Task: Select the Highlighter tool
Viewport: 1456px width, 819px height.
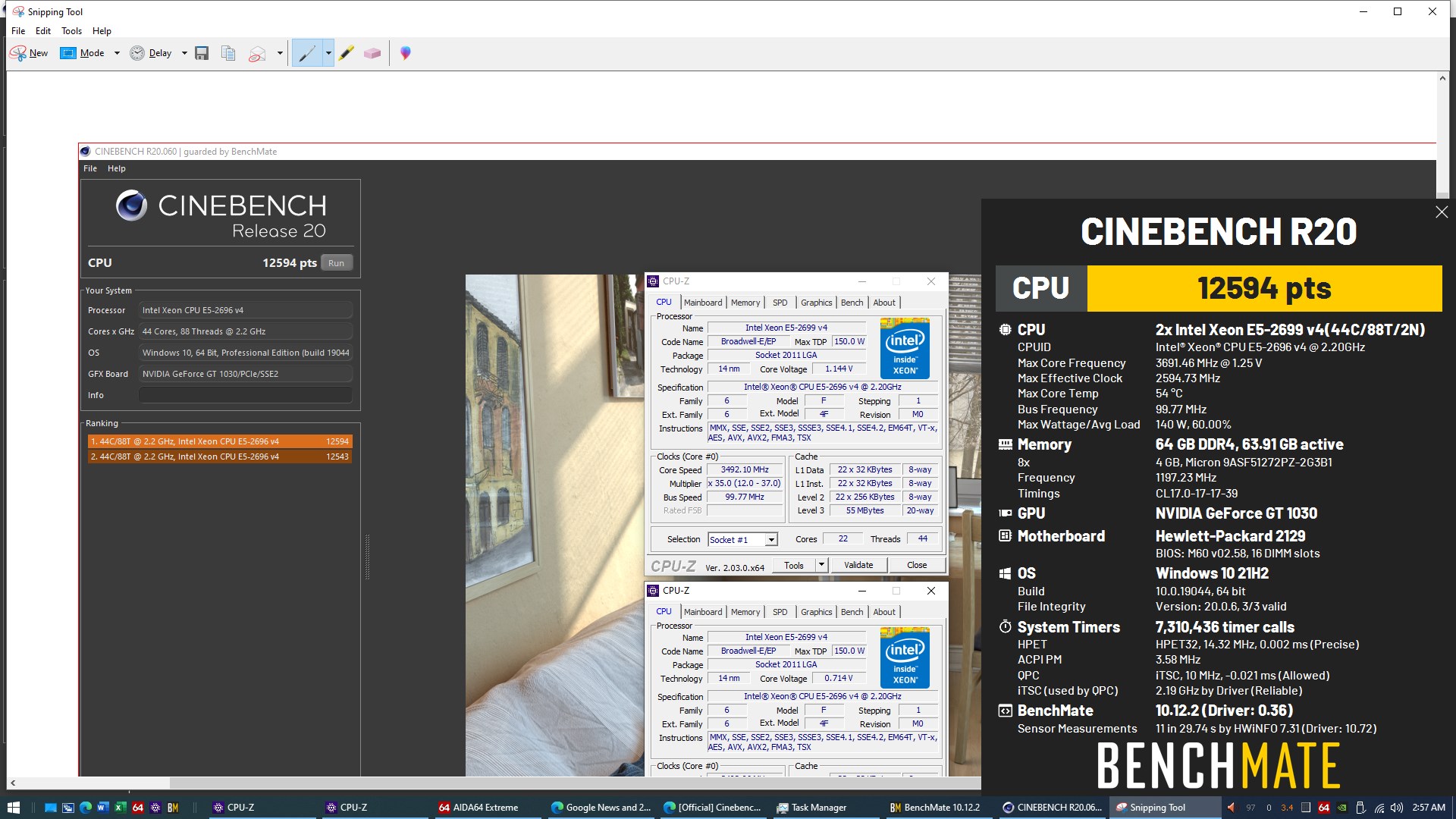Action: [x=347, y=53]
